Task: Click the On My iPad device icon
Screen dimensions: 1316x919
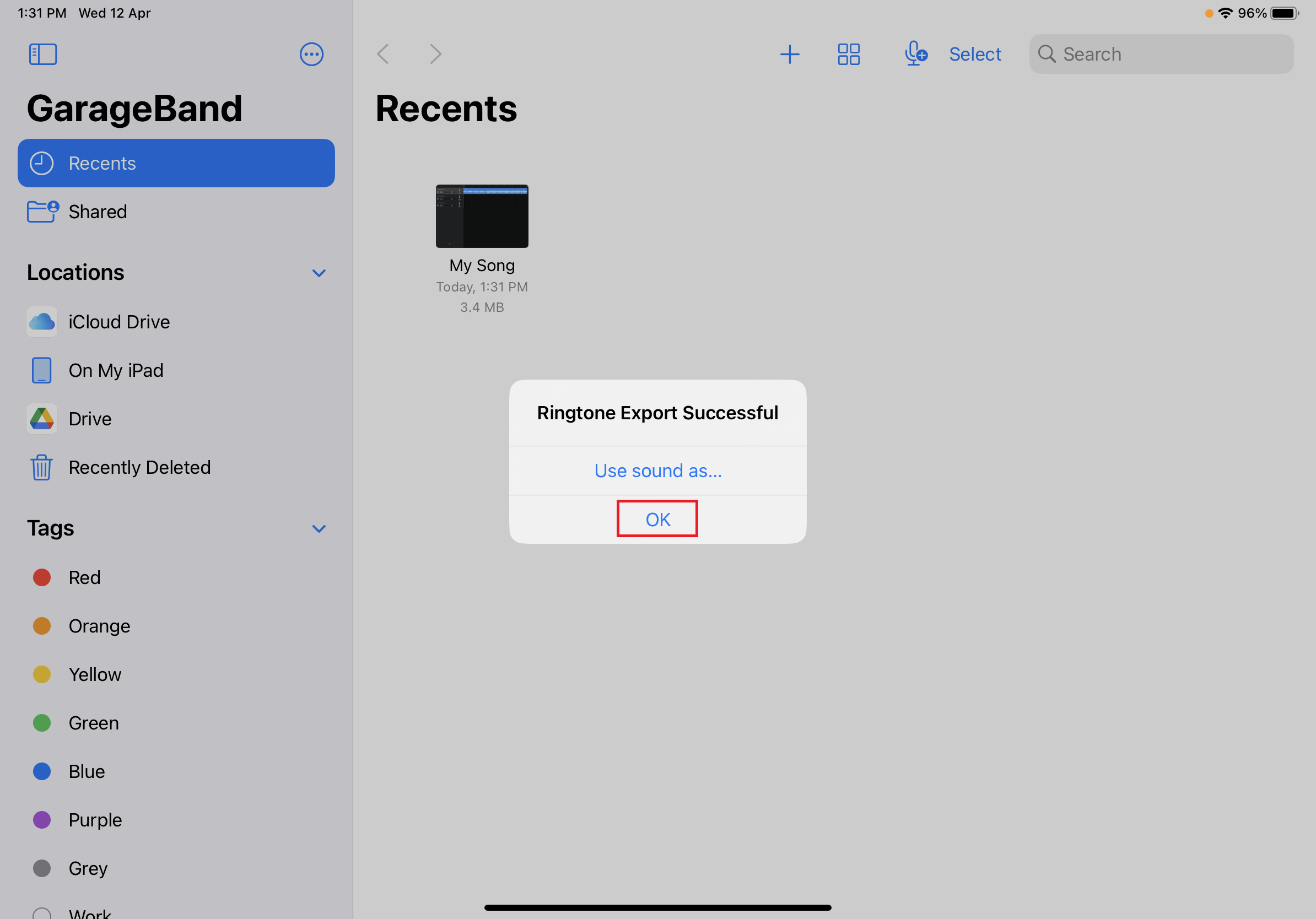Action: point(42,370)
